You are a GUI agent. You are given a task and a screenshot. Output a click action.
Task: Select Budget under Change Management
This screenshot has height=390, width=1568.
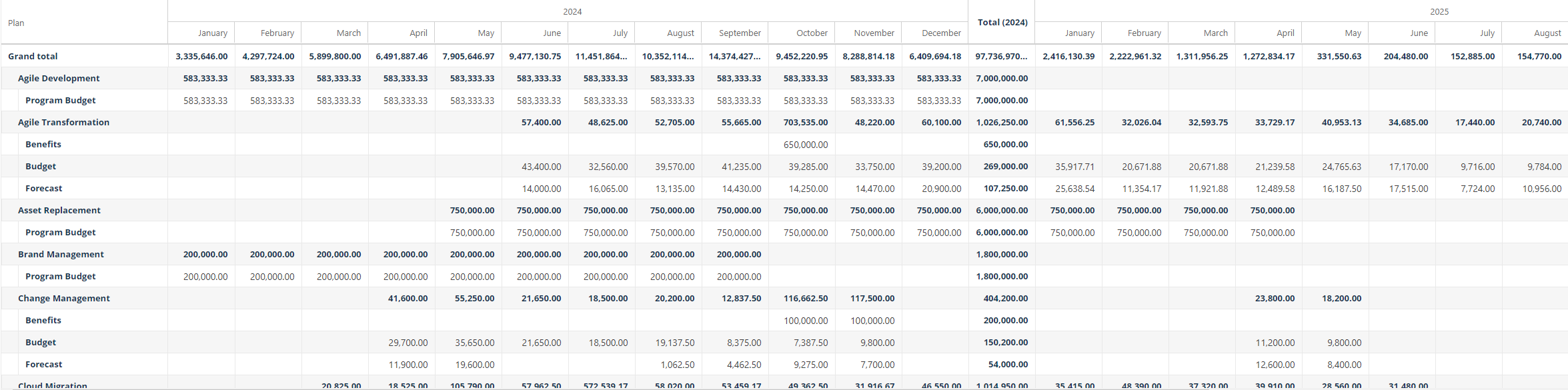tap(41, 342)
